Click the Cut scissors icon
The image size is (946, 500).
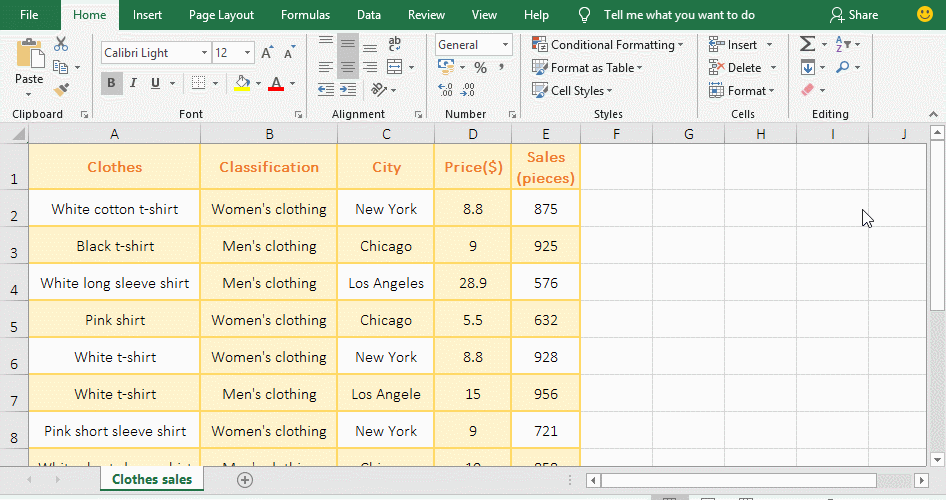coord(61,44)
